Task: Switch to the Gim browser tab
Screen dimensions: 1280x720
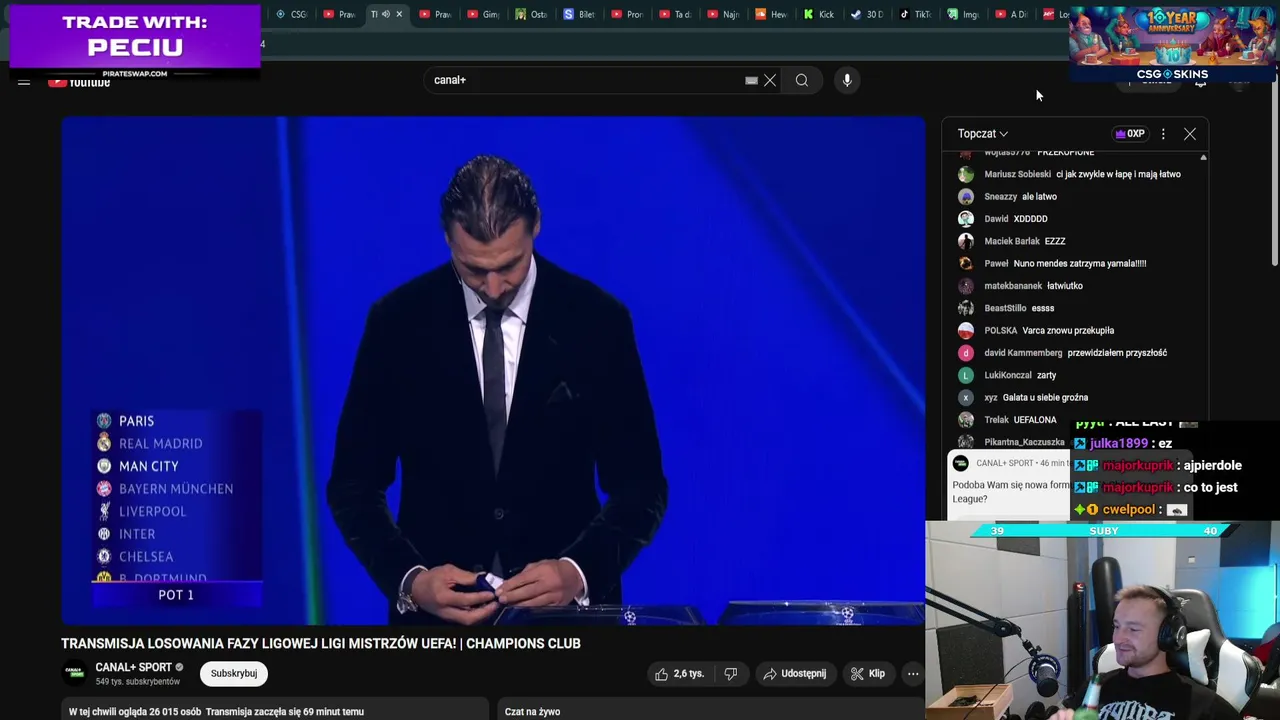Action: (x=484, y=14)
